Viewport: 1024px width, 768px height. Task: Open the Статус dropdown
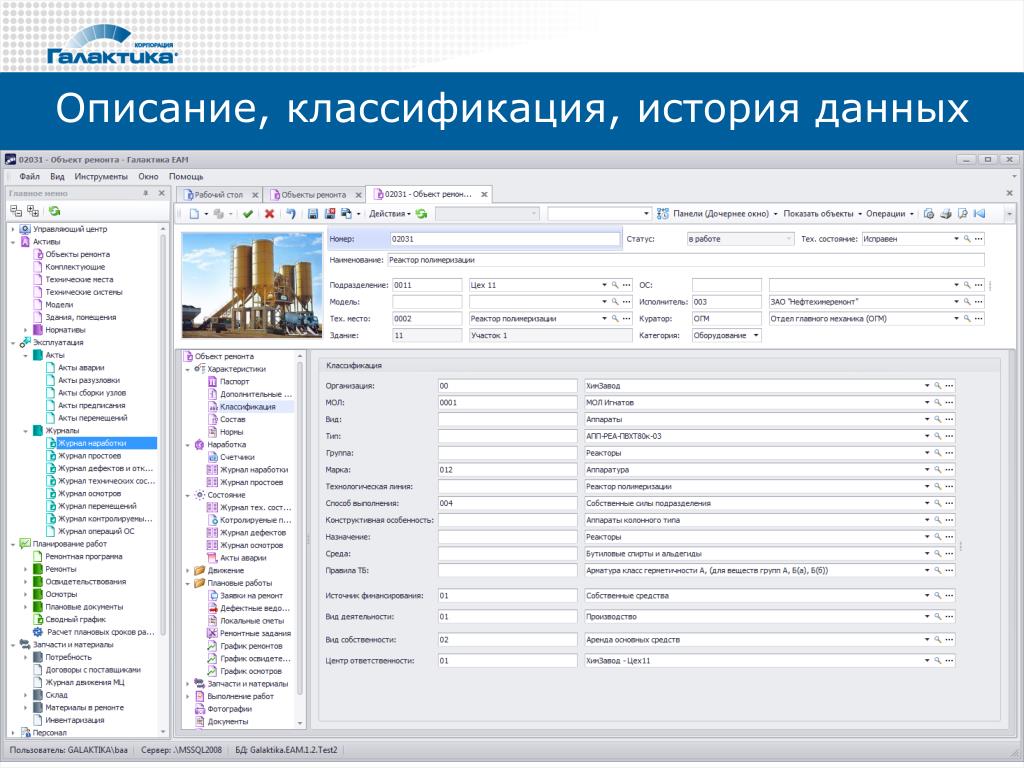788,239
